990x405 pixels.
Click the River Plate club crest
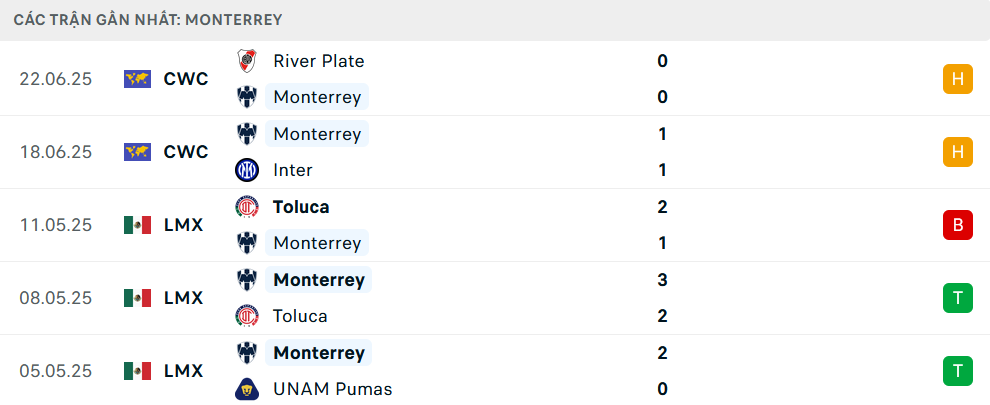[246, 61]
